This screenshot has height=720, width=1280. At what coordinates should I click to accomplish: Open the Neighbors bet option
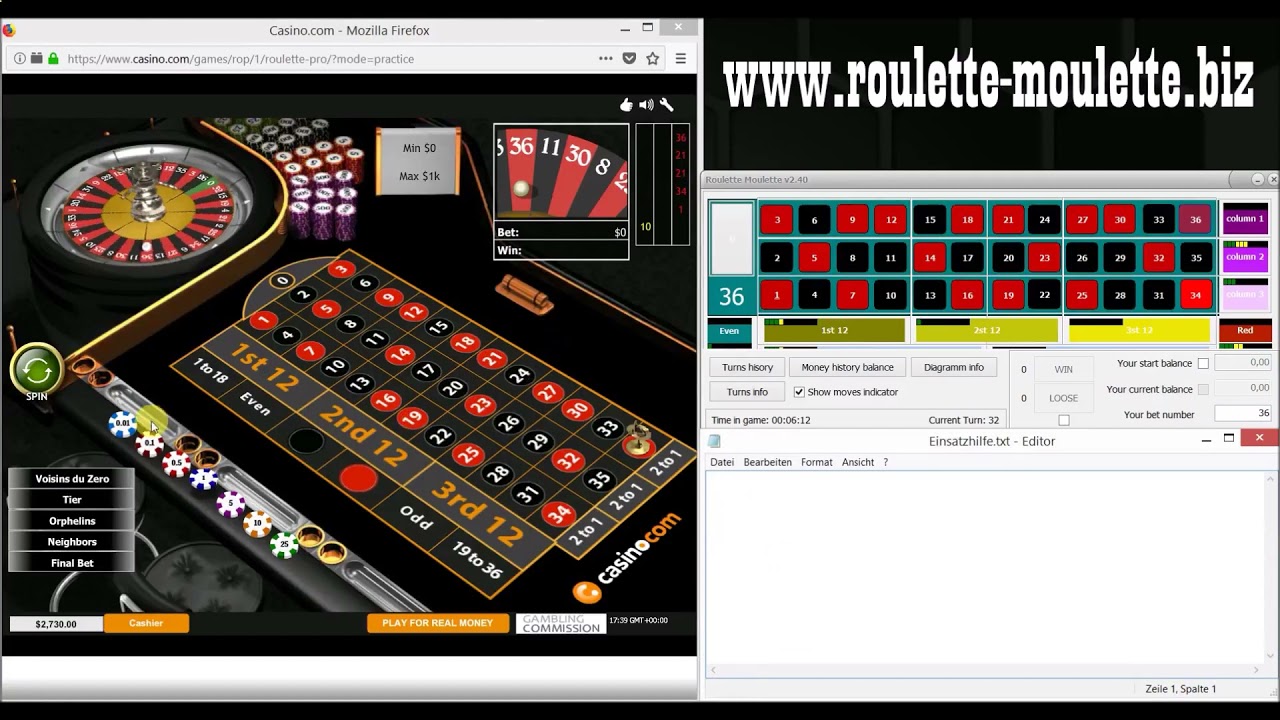[72, 542]
